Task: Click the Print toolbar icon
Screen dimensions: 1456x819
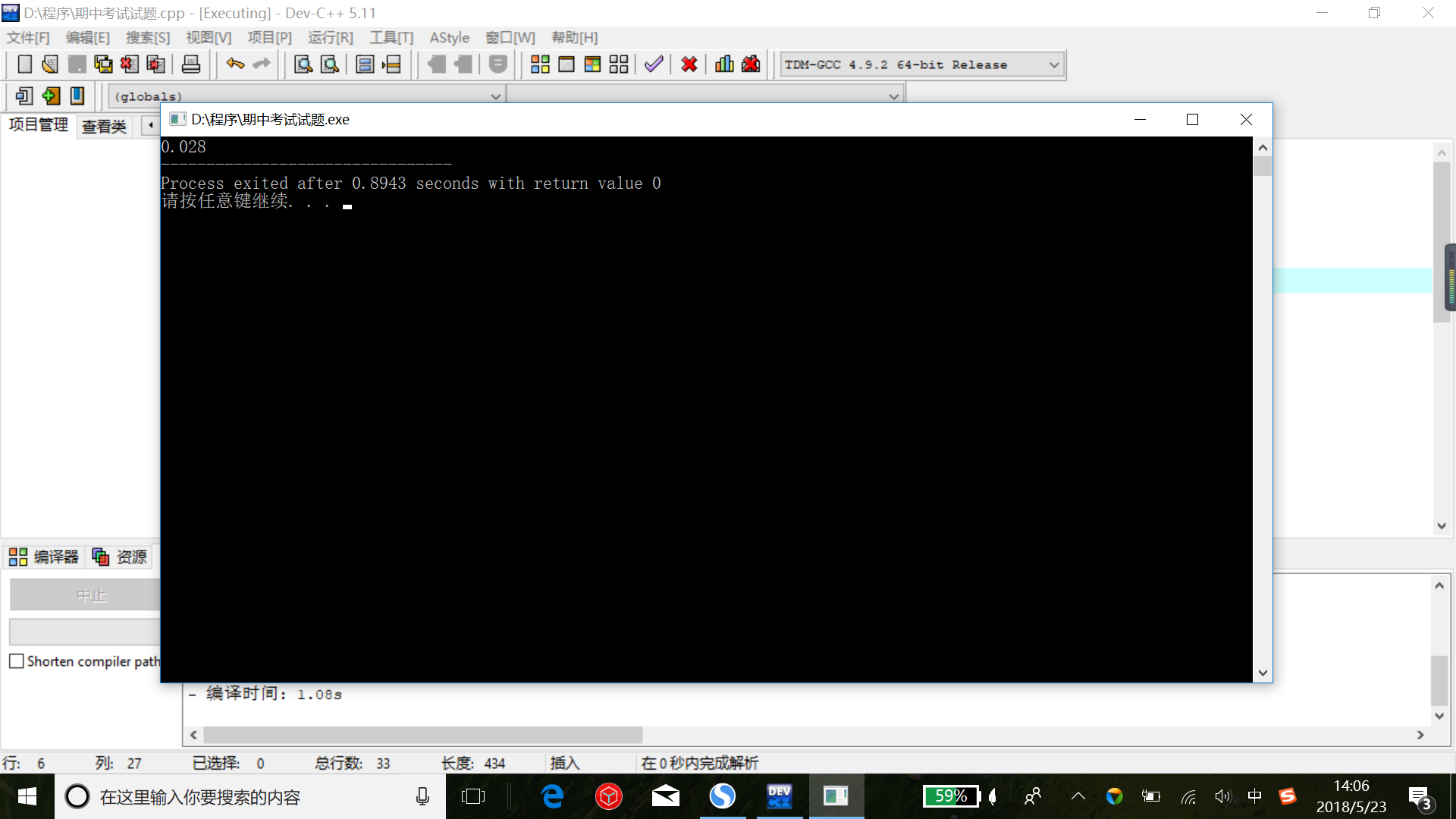Action: click(191, 64)
